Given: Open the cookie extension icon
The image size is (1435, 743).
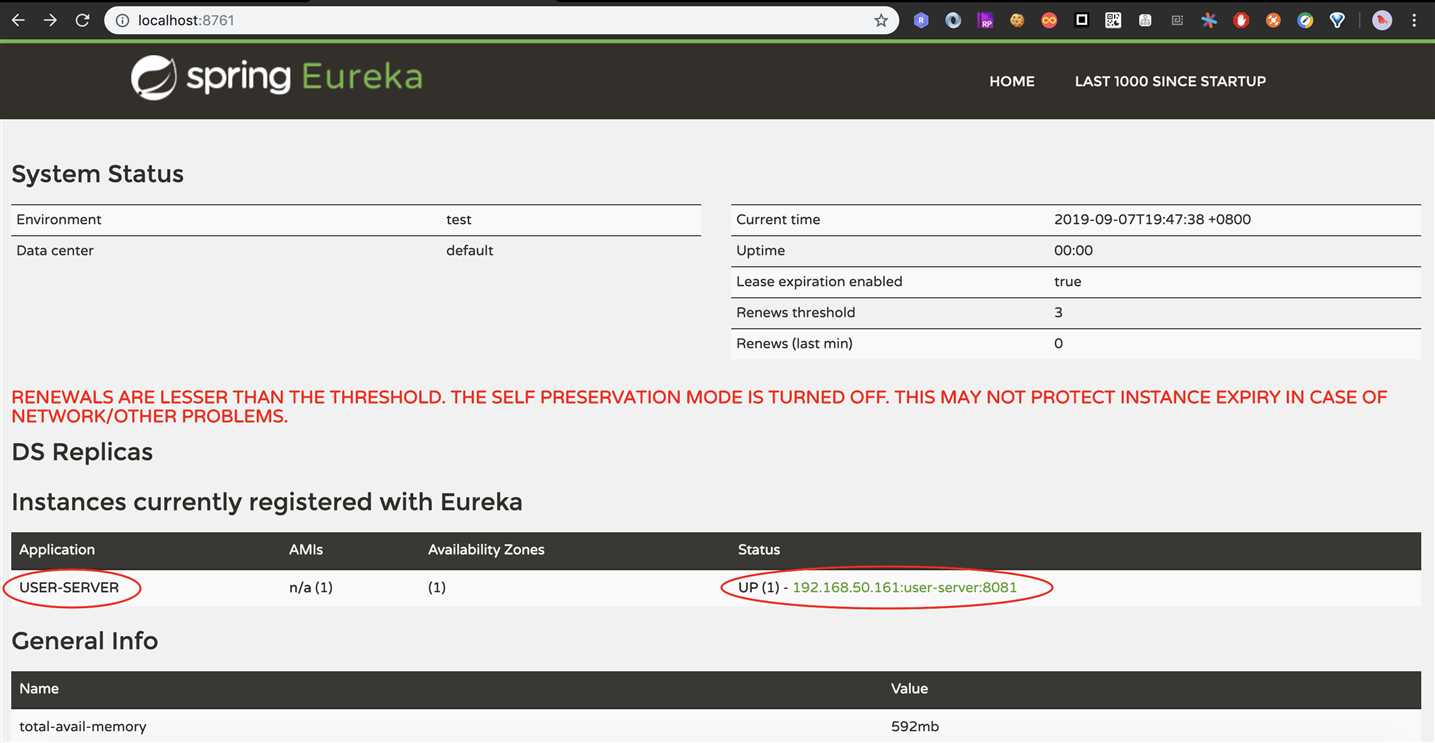Looking at the screenshot, I should pos(1017,20).
